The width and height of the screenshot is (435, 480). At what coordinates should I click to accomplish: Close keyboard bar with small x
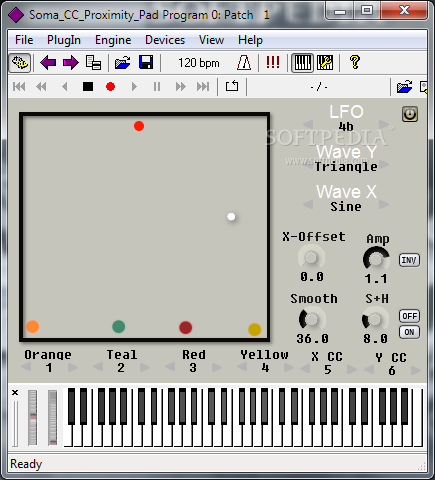click(15, 392)
